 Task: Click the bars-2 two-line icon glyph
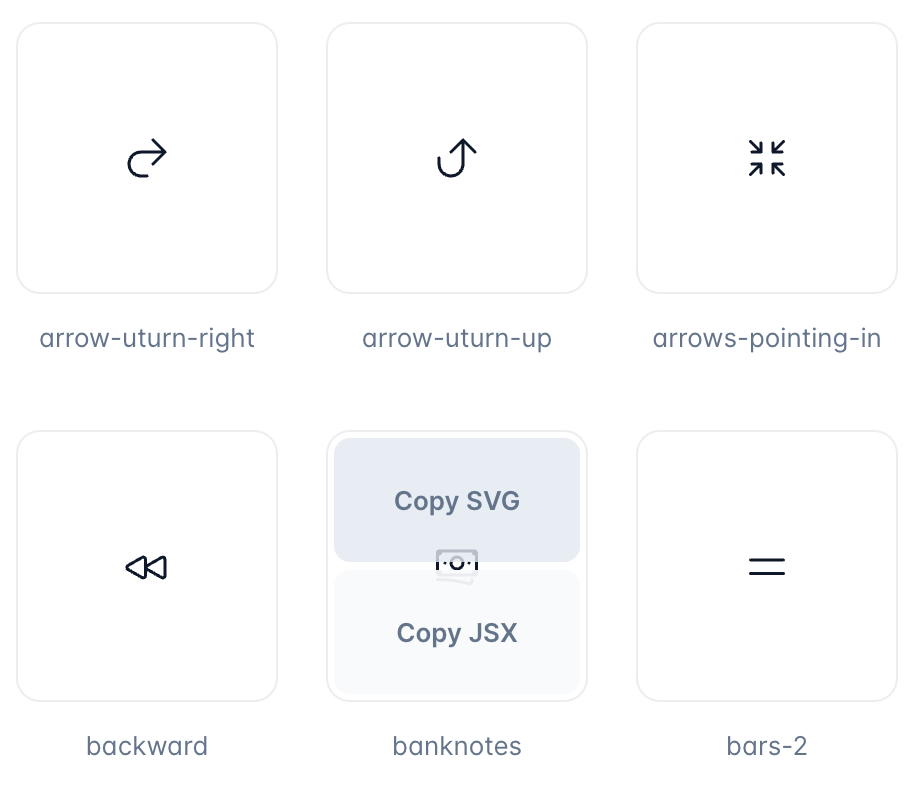767,567
